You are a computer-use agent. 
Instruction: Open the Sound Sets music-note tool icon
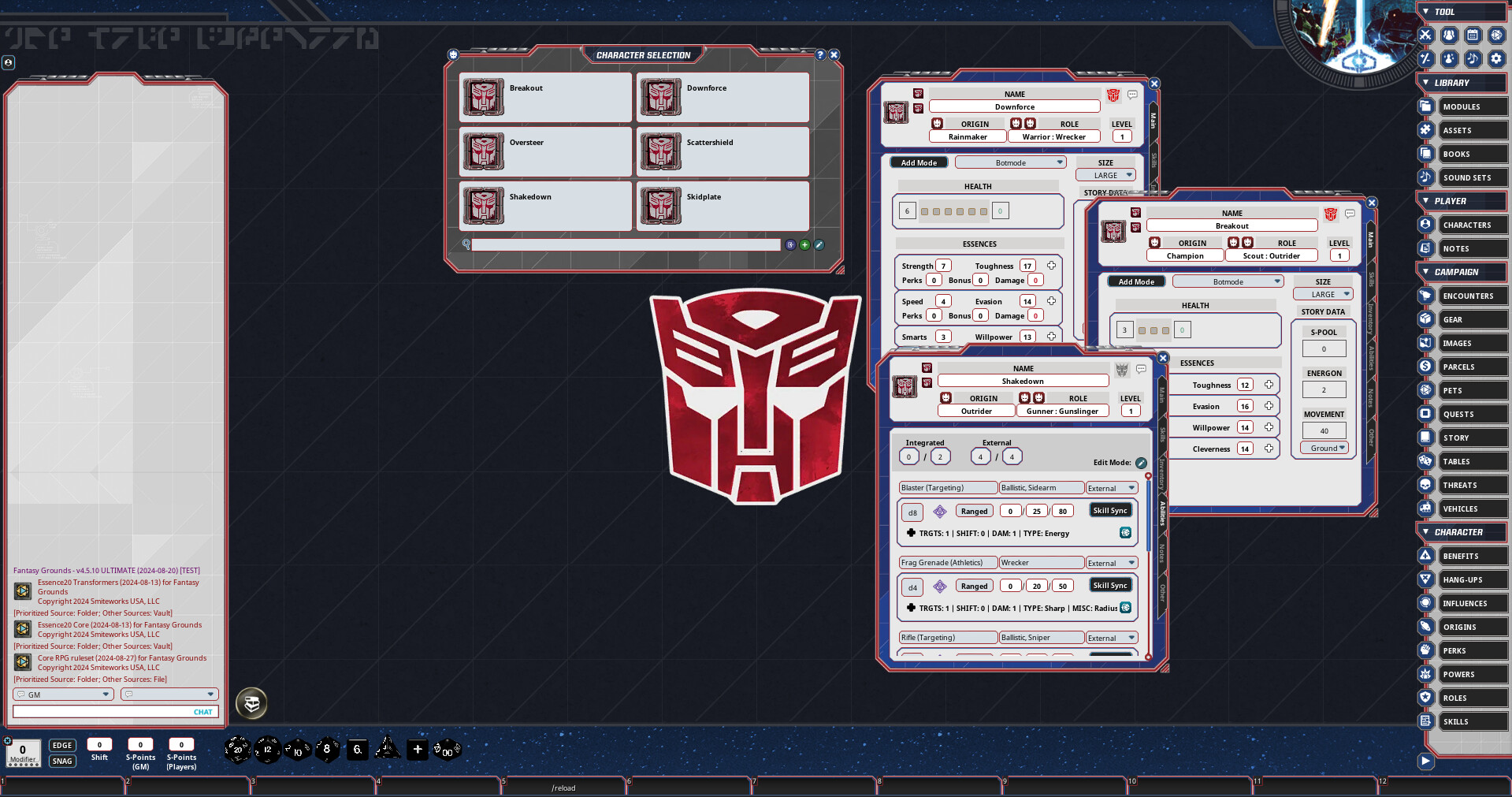click(x=1473, y=58)
